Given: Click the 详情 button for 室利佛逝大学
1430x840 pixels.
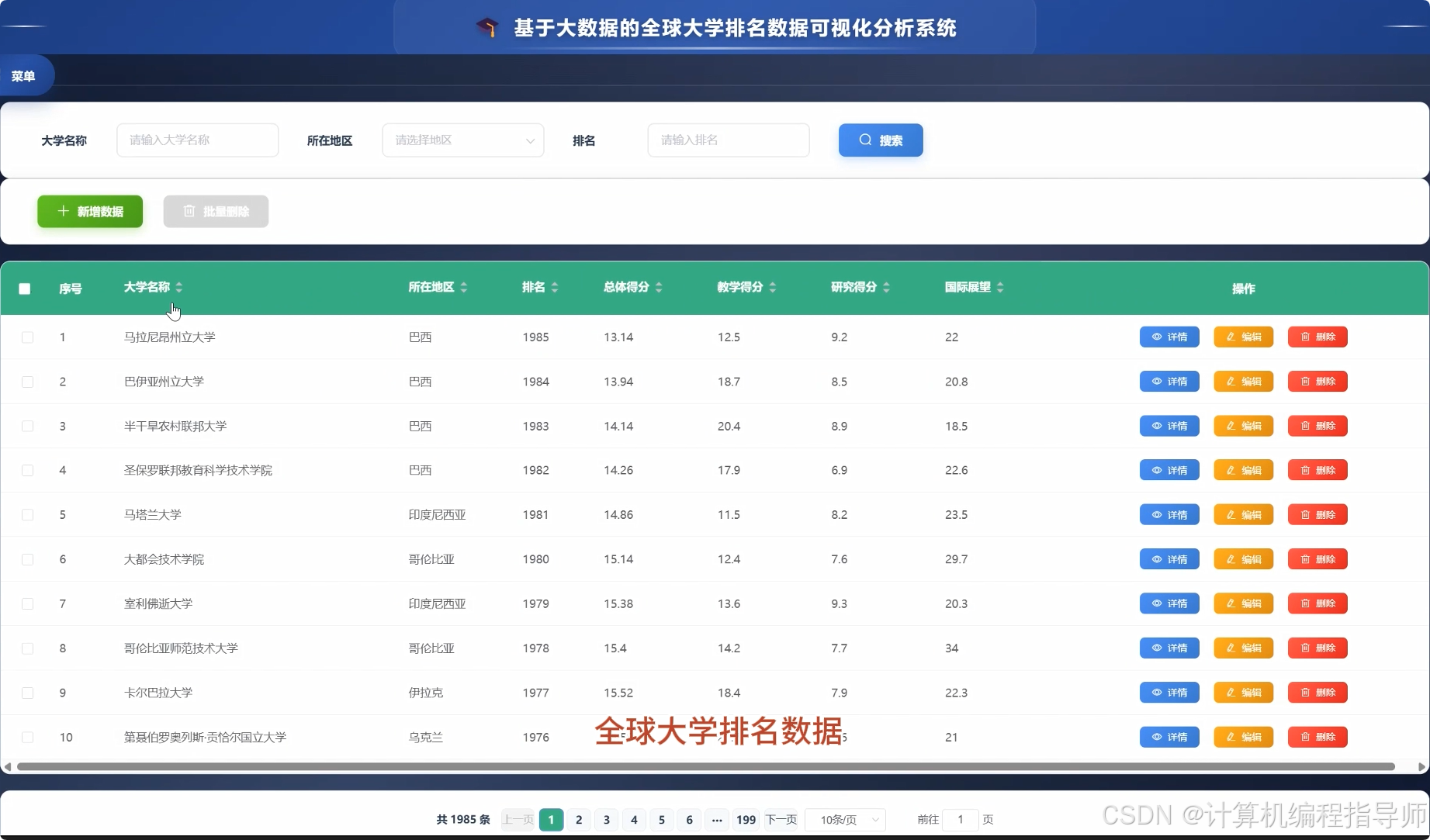Looking at the screenshot, I should [x=1169, y=603].
